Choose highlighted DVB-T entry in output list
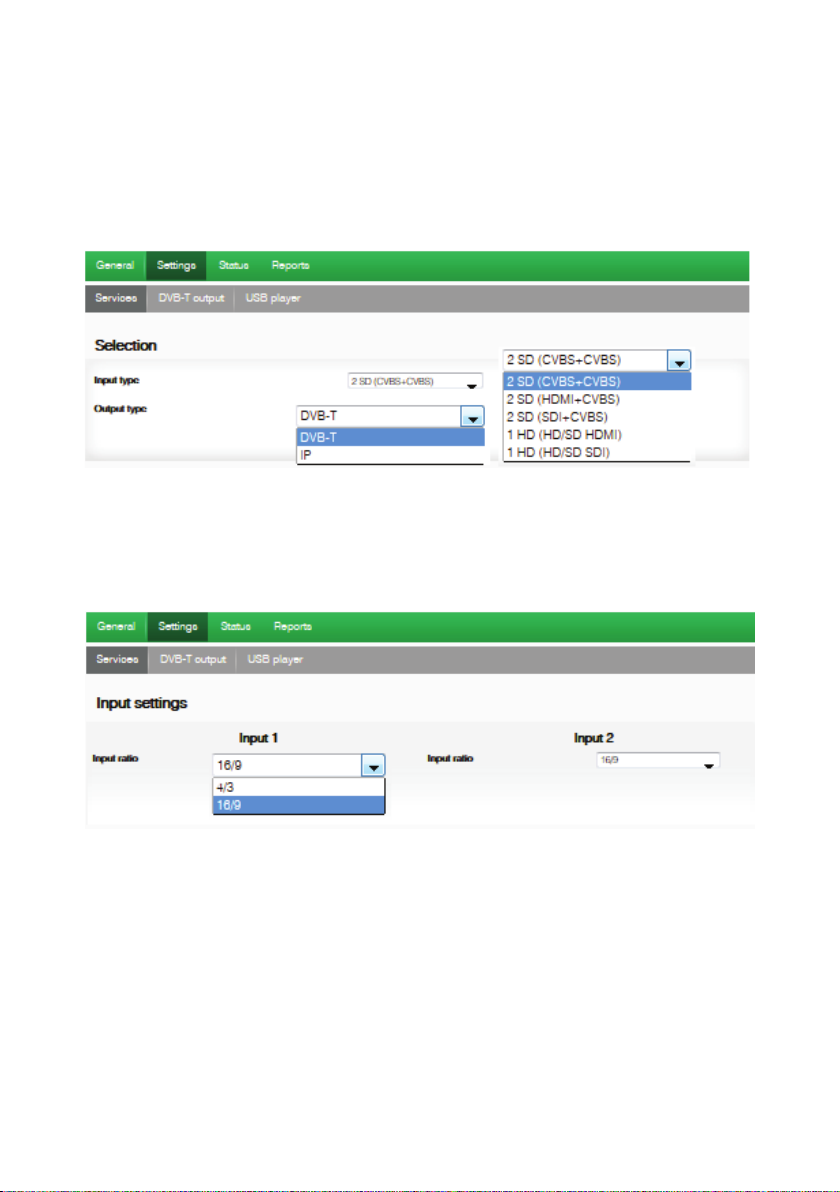Screen dimensions: 840x1192 click(x=390, y=437)
